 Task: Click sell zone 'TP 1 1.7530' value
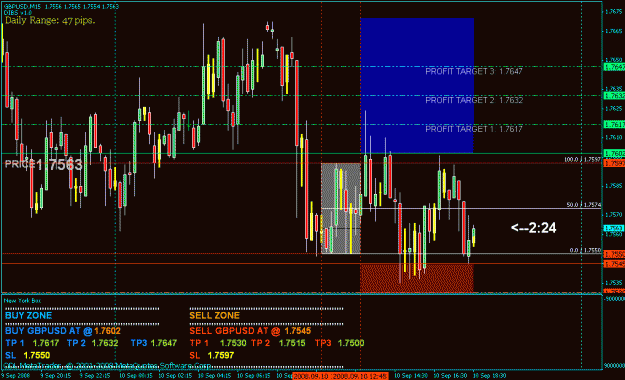[218, 343]
